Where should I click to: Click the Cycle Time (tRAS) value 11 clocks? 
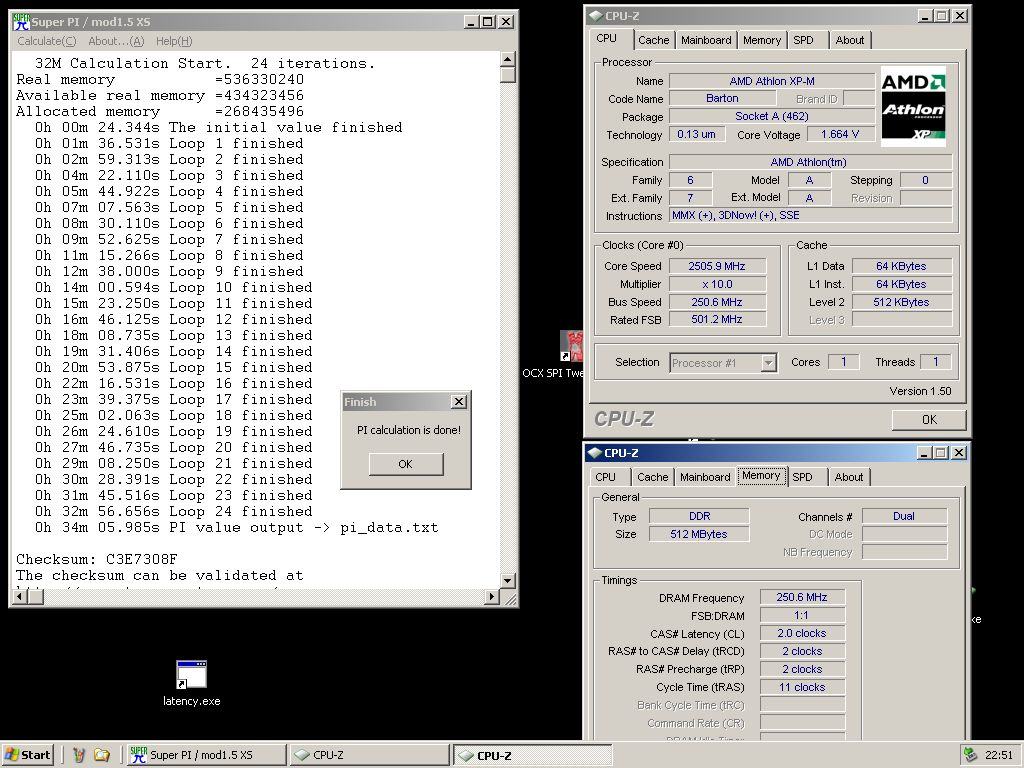coord(802,687)
